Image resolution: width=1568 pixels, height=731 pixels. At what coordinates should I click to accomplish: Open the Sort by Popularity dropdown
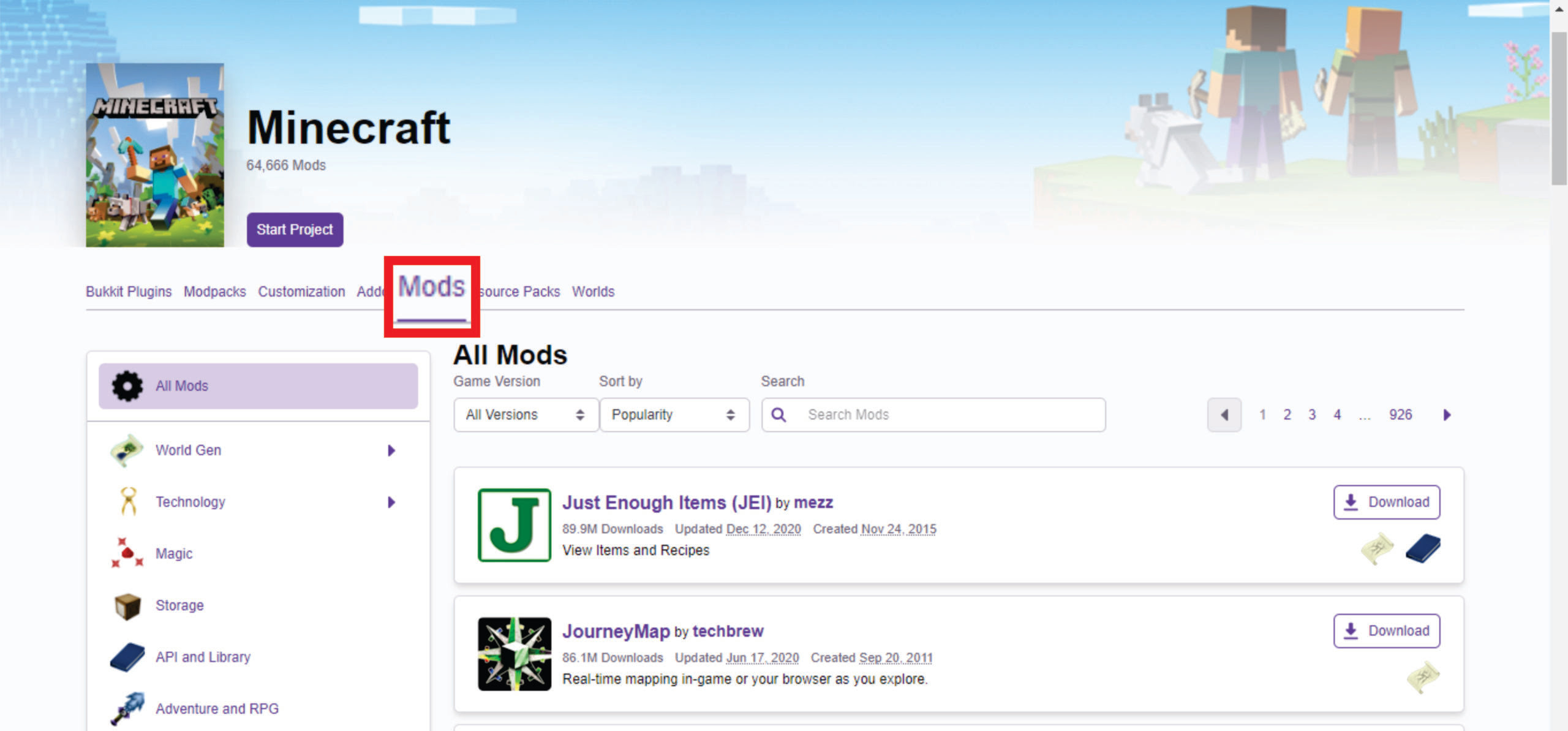tap(674, 415)
